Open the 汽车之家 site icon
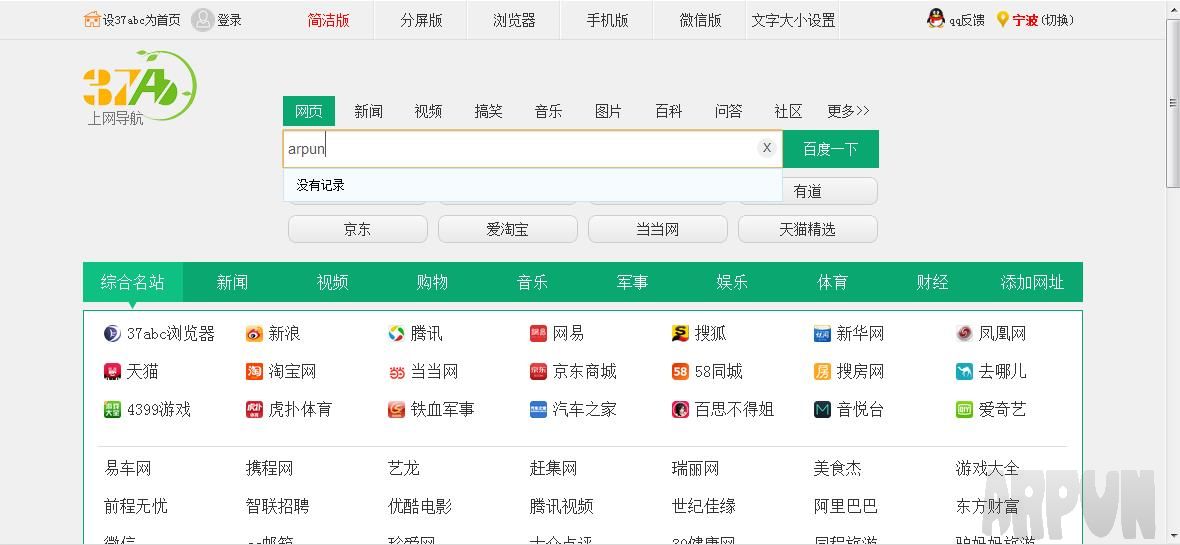The image size is (1180, 545). (538, 410)
